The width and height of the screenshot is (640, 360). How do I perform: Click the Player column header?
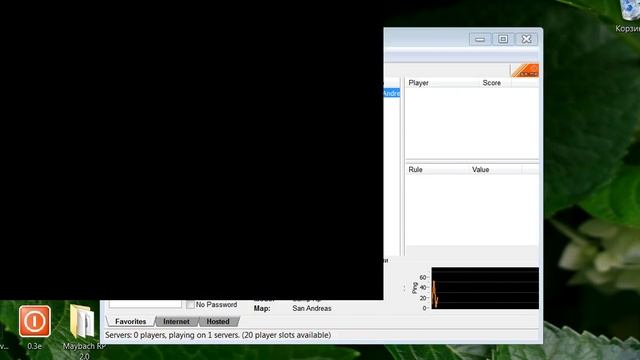[x=442, y=83]
